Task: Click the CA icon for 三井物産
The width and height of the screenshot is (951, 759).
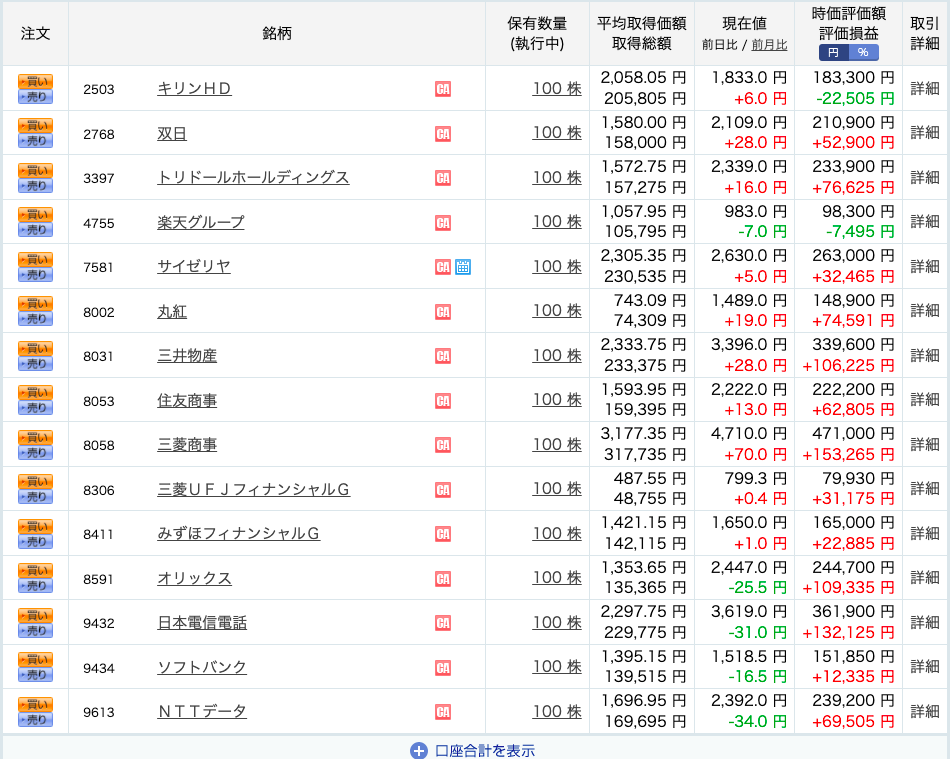Action: click(x=443, y=356)
